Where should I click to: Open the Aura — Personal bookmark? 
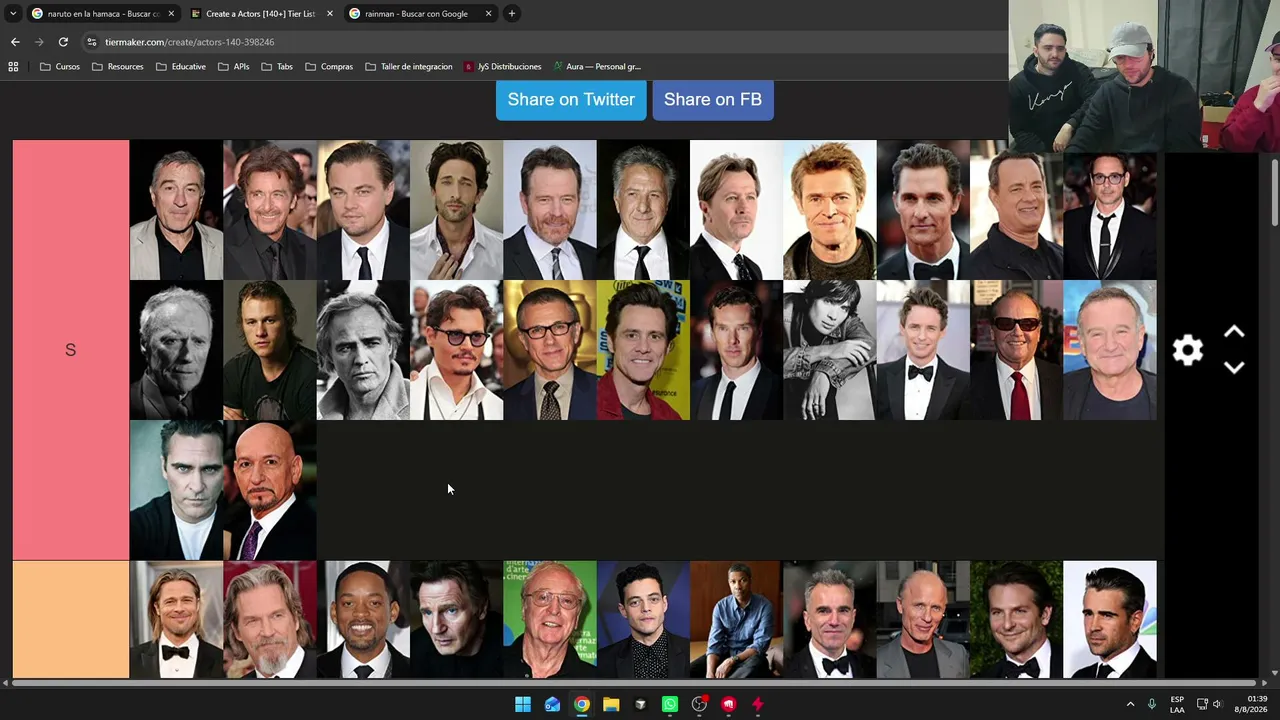(597, 67)
